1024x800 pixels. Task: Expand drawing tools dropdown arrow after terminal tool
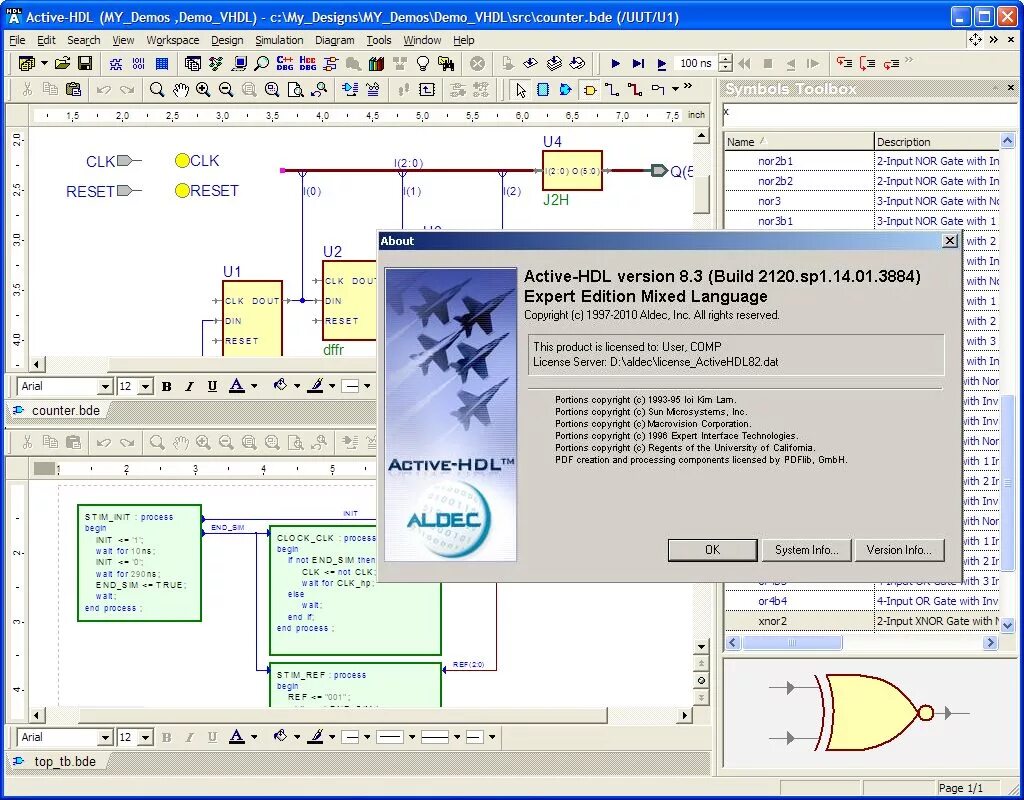coord(675,88)
